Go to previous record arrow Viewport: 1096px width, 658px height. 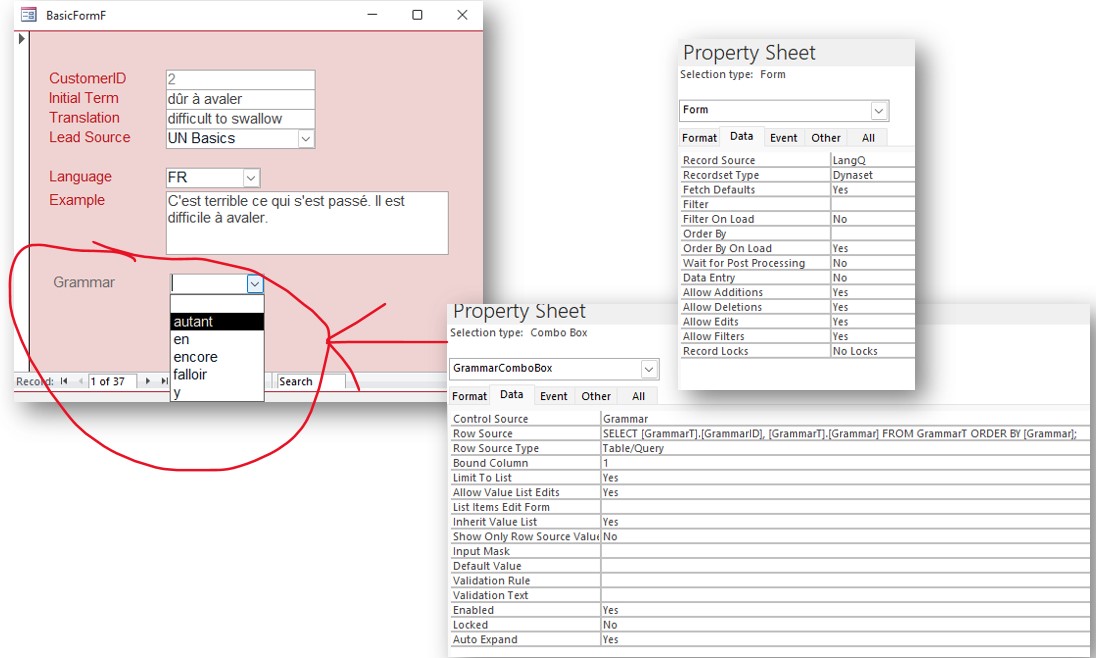[x=79, y=381]
